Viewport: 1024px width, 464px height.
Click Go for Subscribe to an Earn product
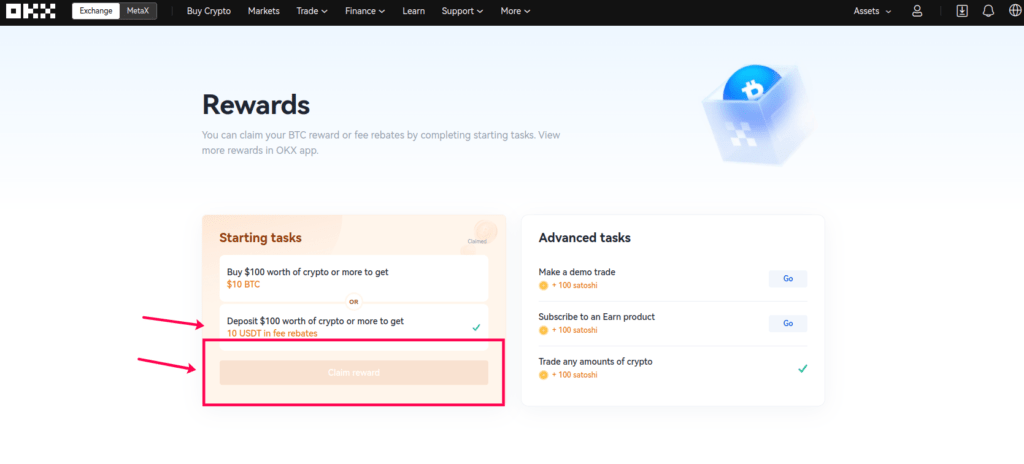point(788,323)
